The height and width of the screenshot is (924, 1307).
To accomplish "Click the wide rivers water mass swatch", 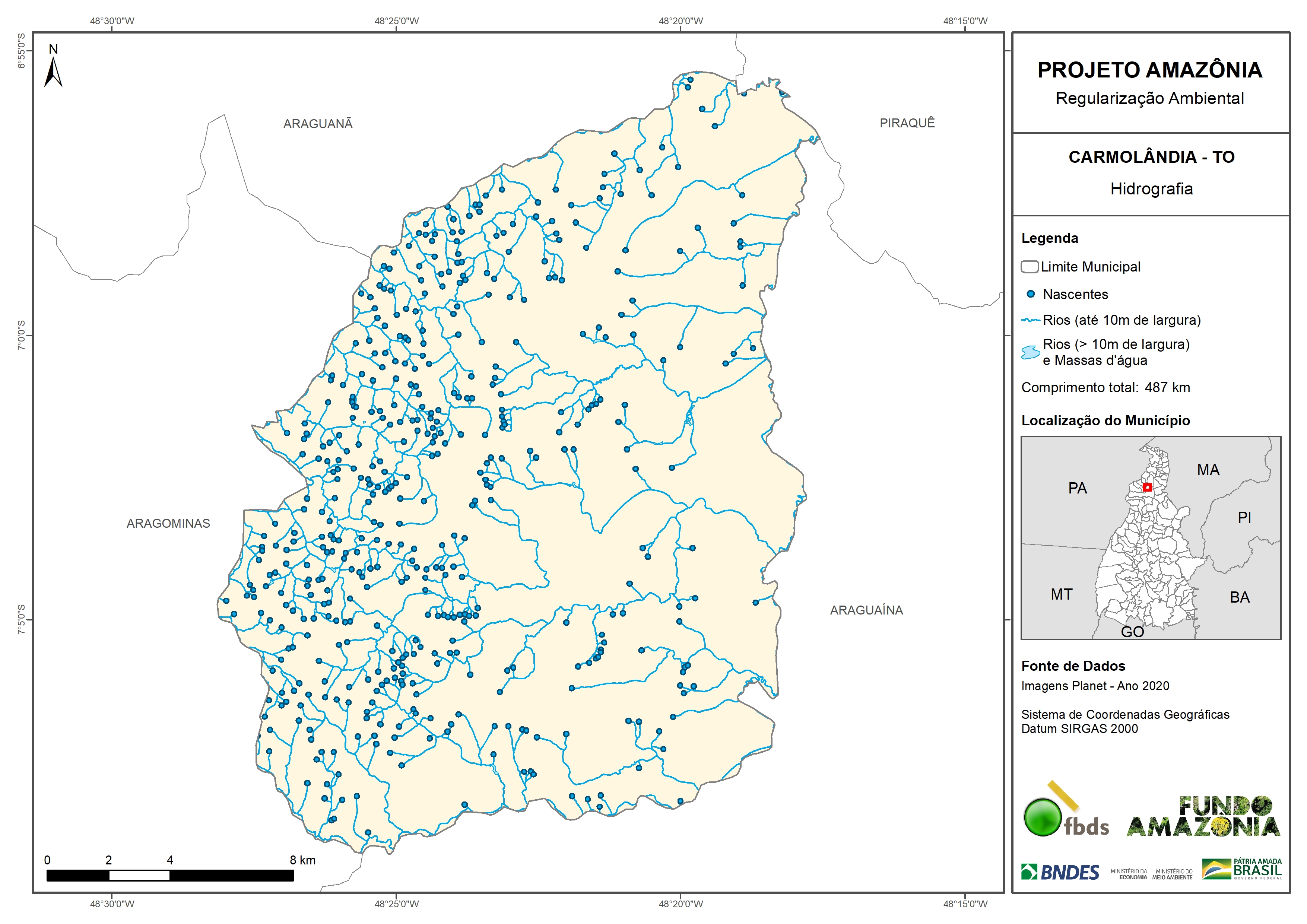I will tap(1030, 352).
